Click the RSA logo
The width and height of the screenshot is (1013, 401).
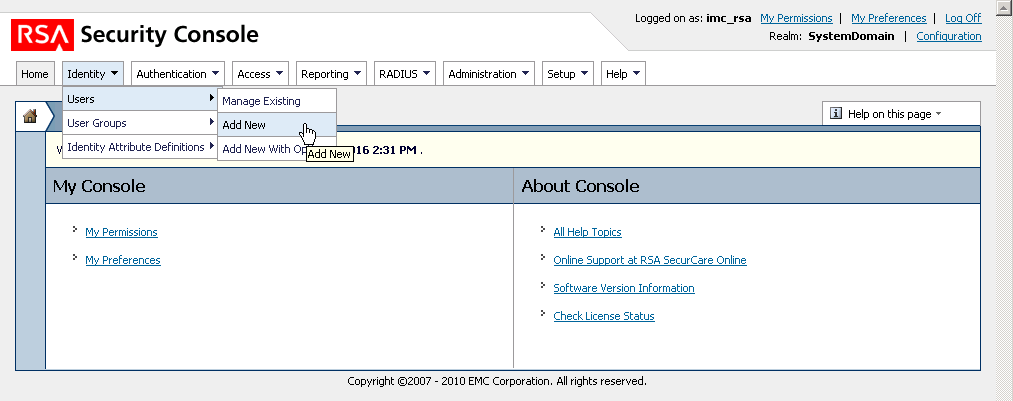click(42, 35)
